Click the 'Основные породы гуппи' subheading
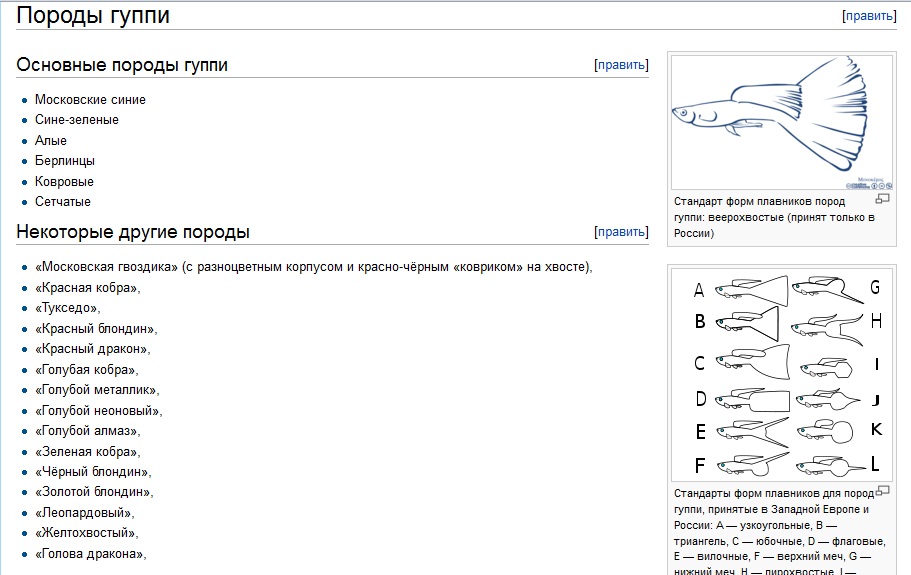 pos(122,65)
